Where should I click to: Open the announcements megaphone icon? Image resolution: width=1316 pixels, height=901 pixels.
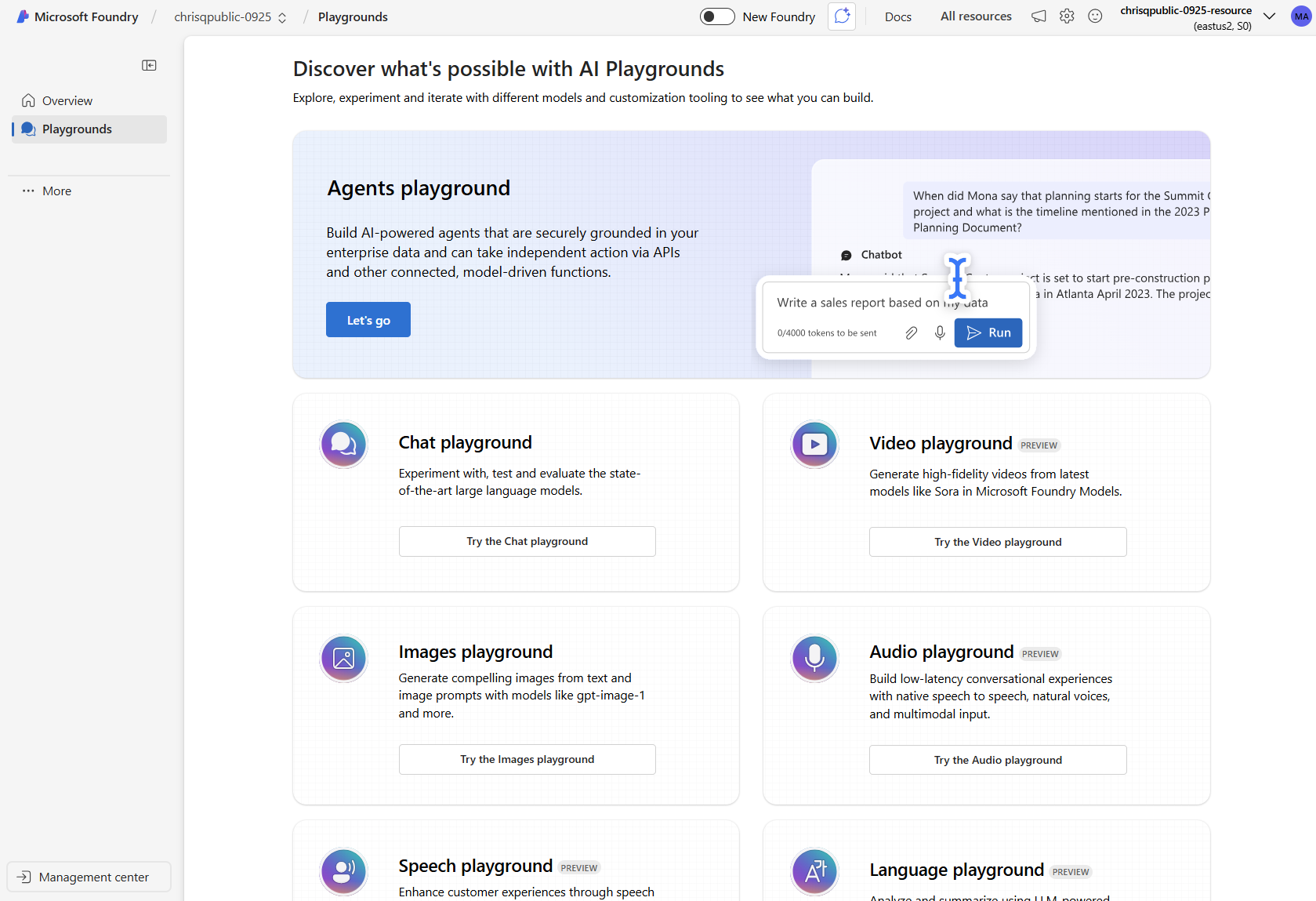1039,16
